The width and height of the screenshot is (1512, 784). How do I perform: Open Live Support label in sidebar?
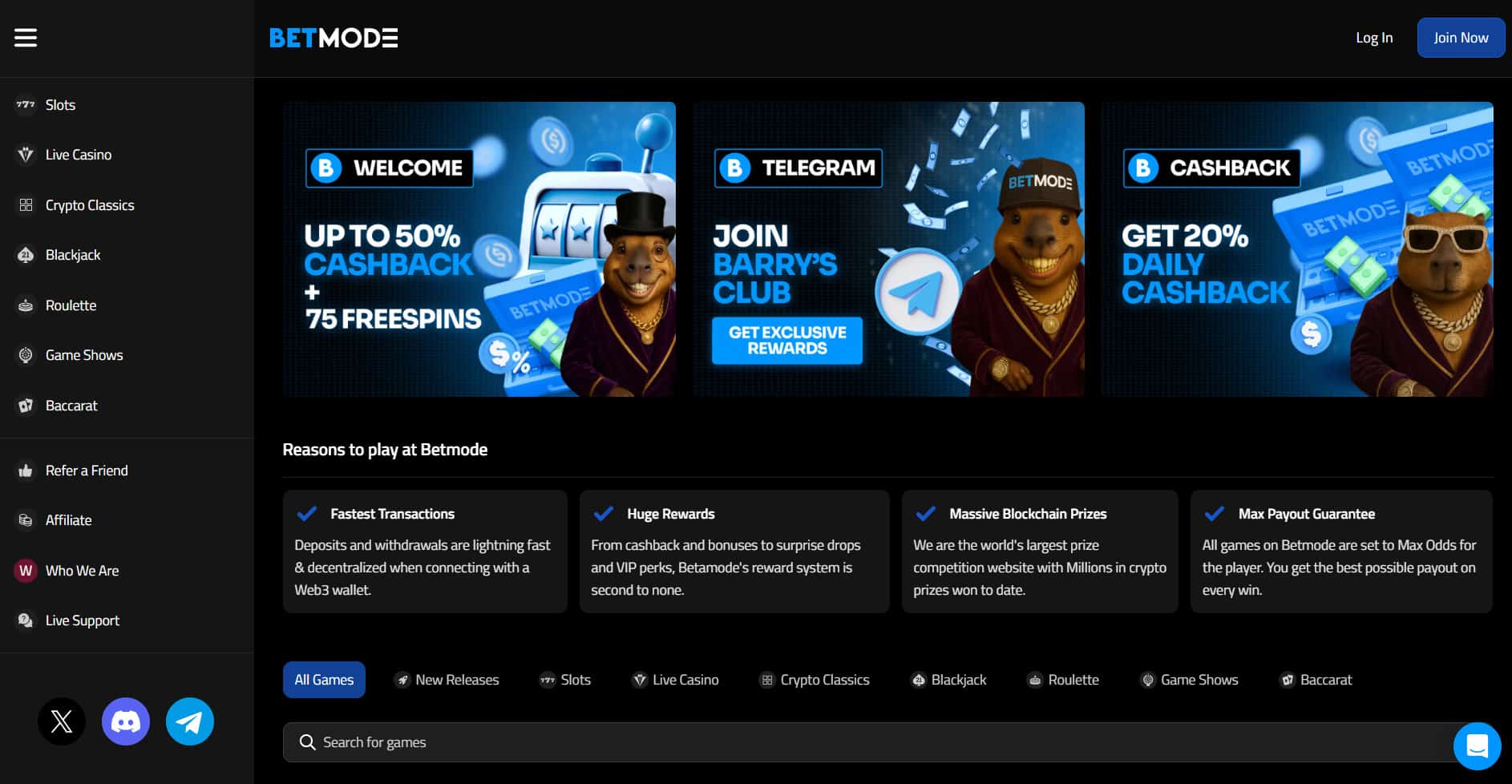click(x=83, y=620)
